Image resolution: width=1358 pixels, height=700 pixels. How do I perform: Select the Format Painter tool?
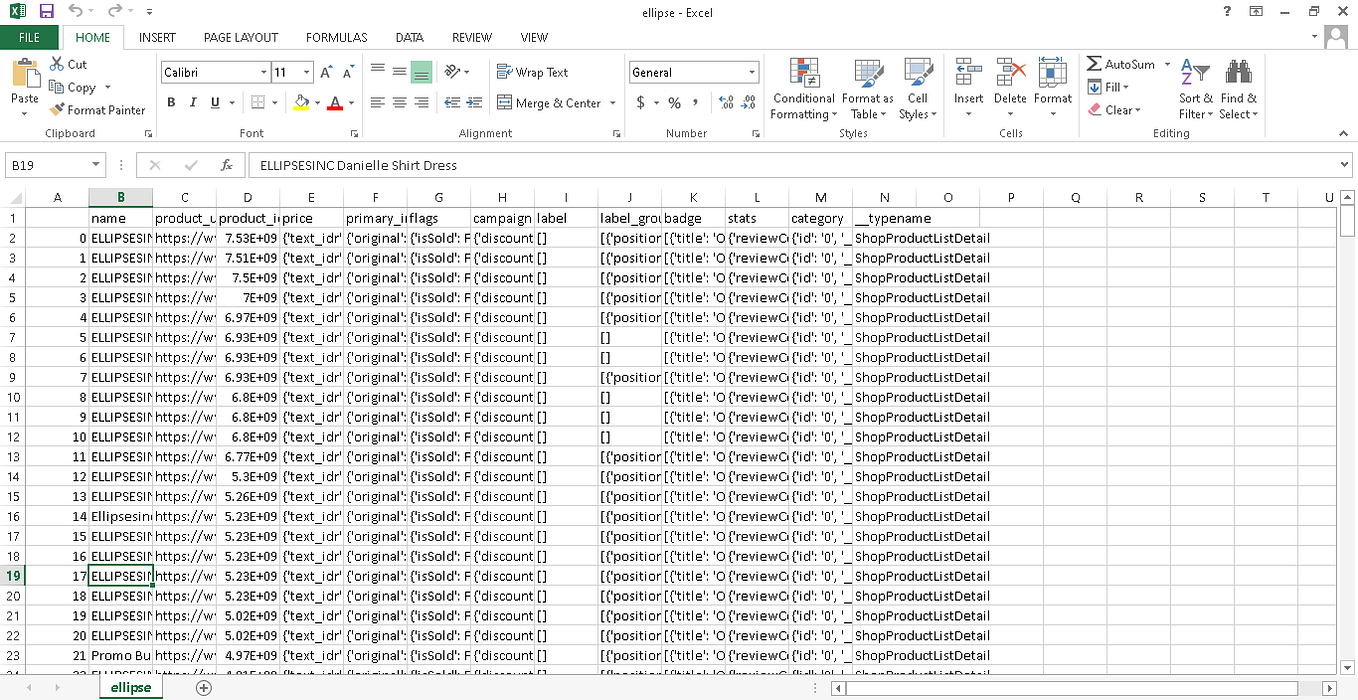click(x=97, y=110)
